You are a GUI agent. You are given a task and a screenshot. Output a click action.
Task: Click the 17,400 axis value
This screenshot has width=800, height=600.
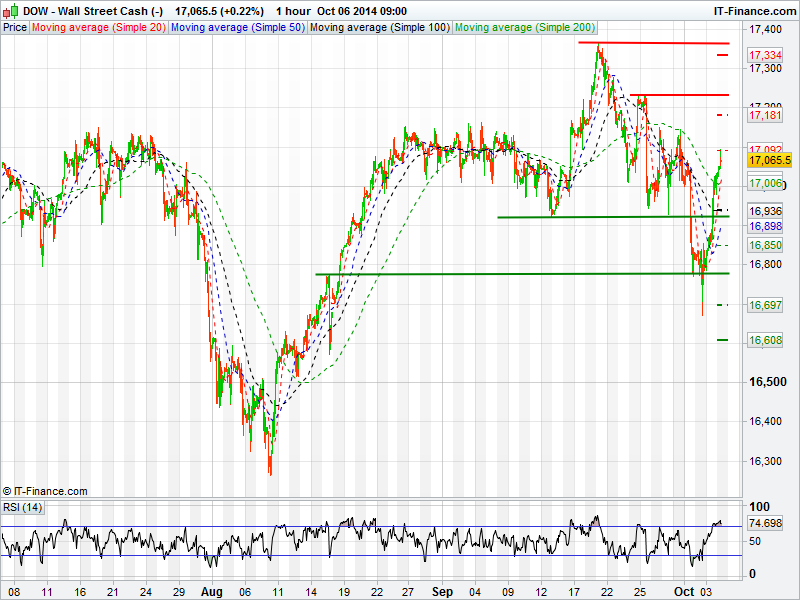click(765, 29)
